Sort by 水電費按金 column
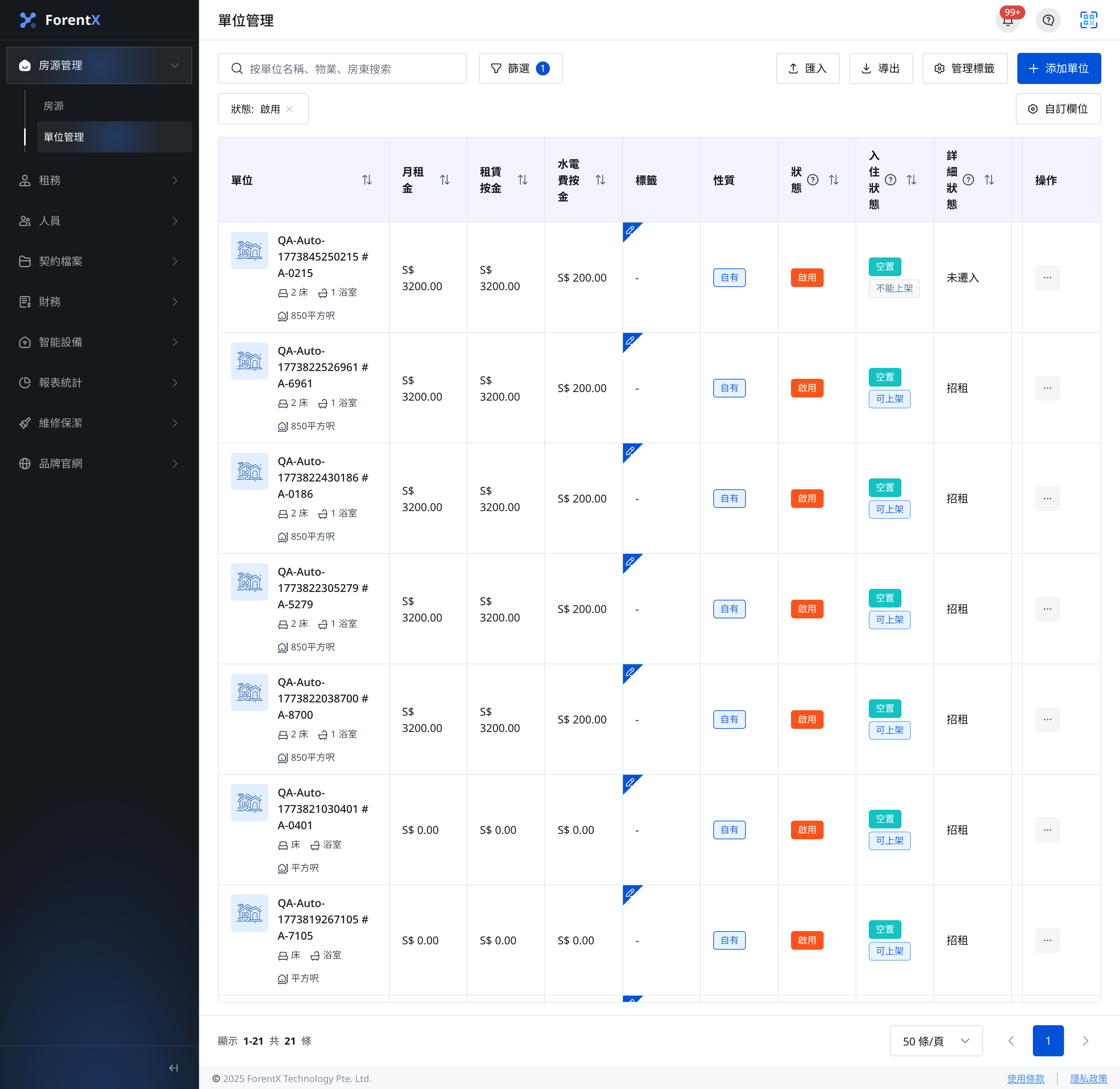1120x1089 pixels. tap(600, 180)
